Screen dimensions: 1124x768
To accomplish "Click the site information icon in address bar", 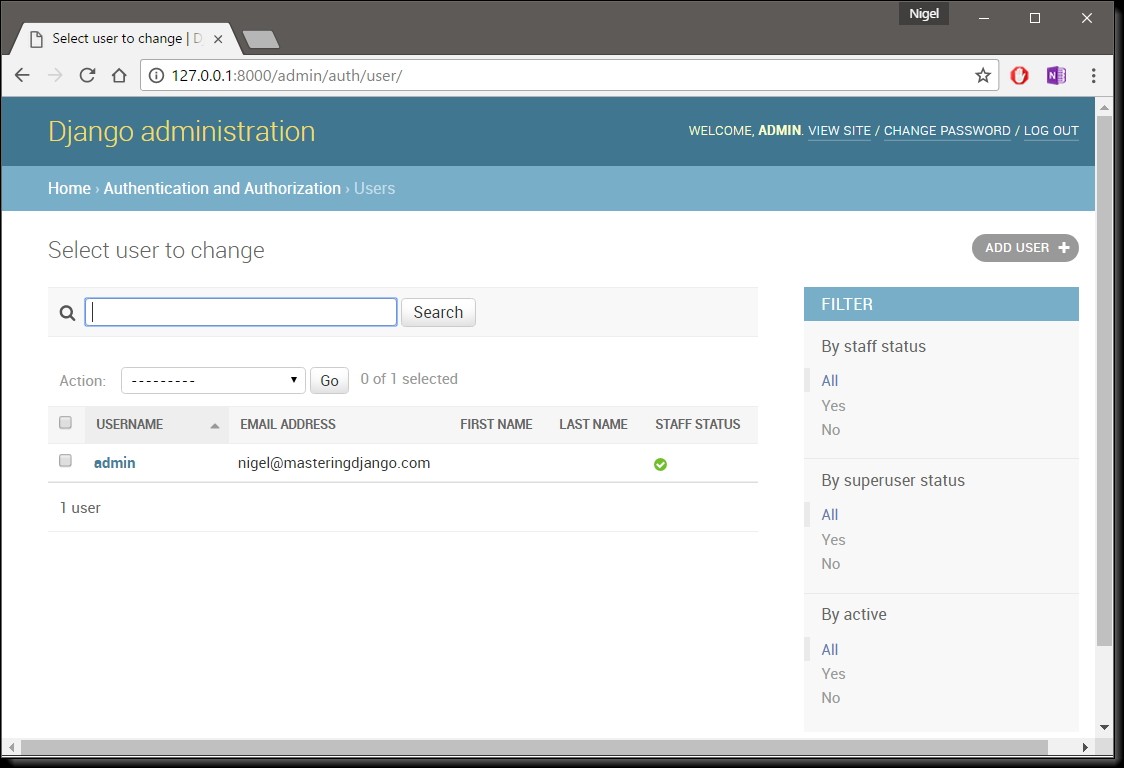I will [156, 76].
